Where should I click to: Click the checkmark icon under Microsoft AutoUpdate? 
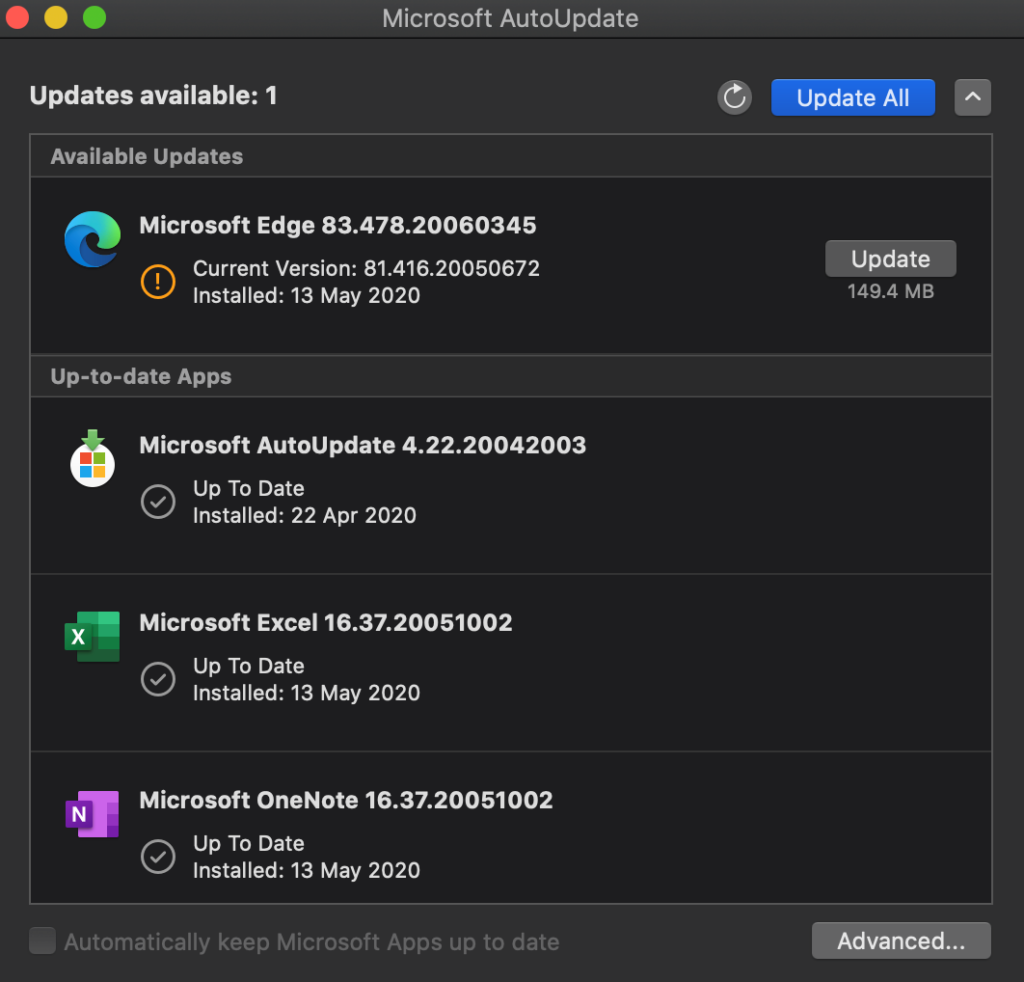(158, 501)
